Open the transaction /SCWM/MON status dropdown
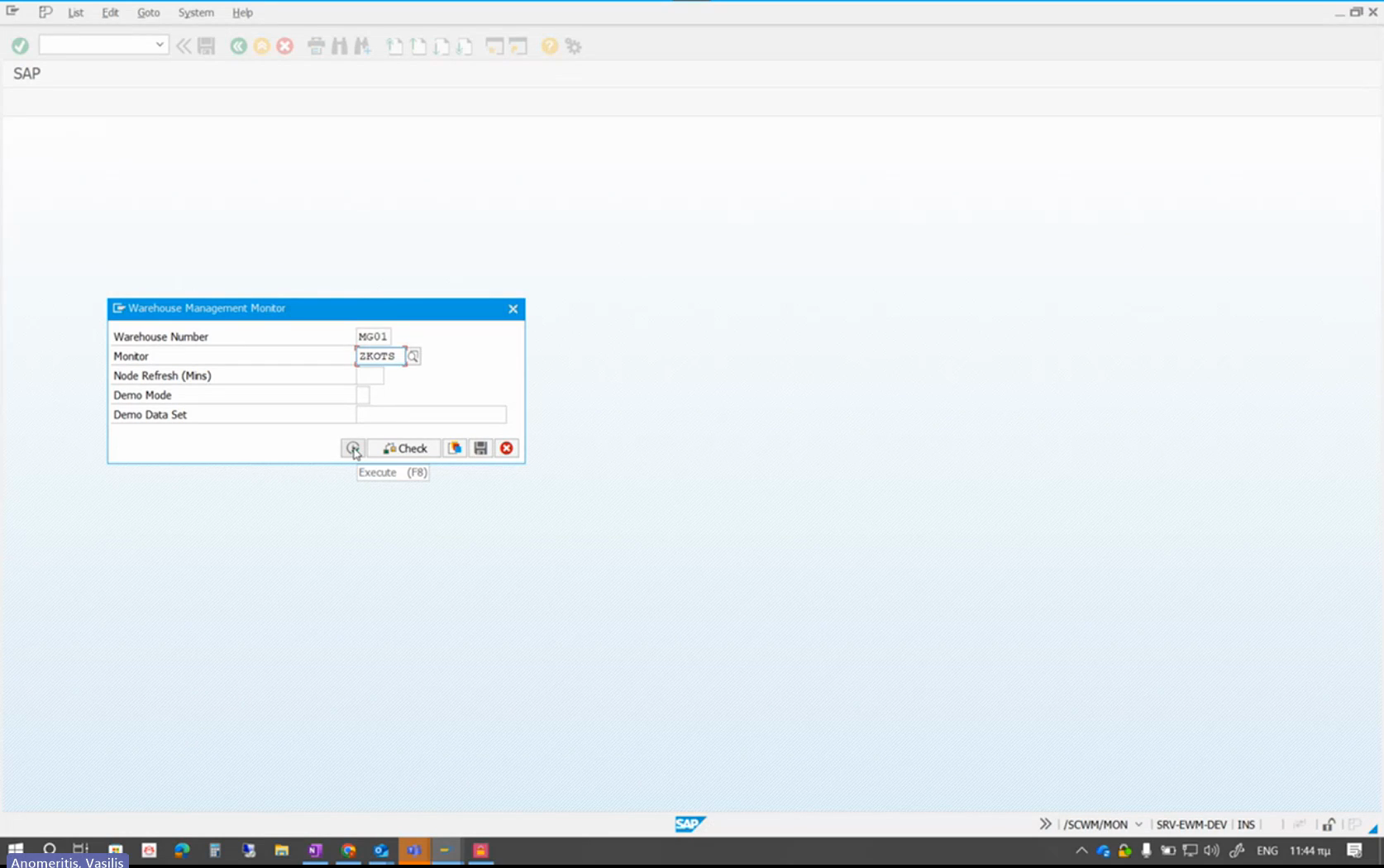1384x868 pixels. (x=1138, y=824)
